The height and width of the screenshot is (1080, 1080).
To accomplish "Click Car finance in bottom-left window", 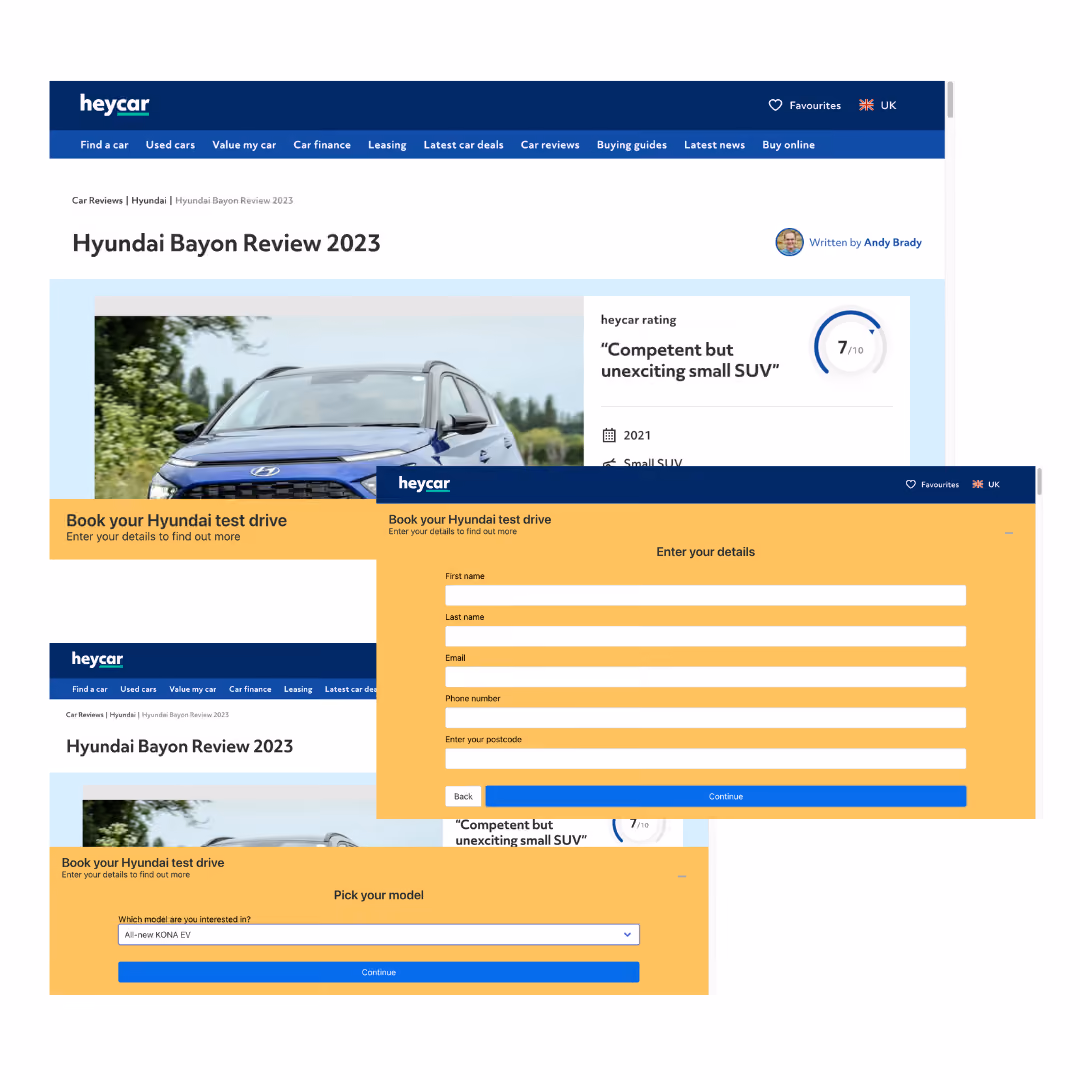I will [250, 689].
